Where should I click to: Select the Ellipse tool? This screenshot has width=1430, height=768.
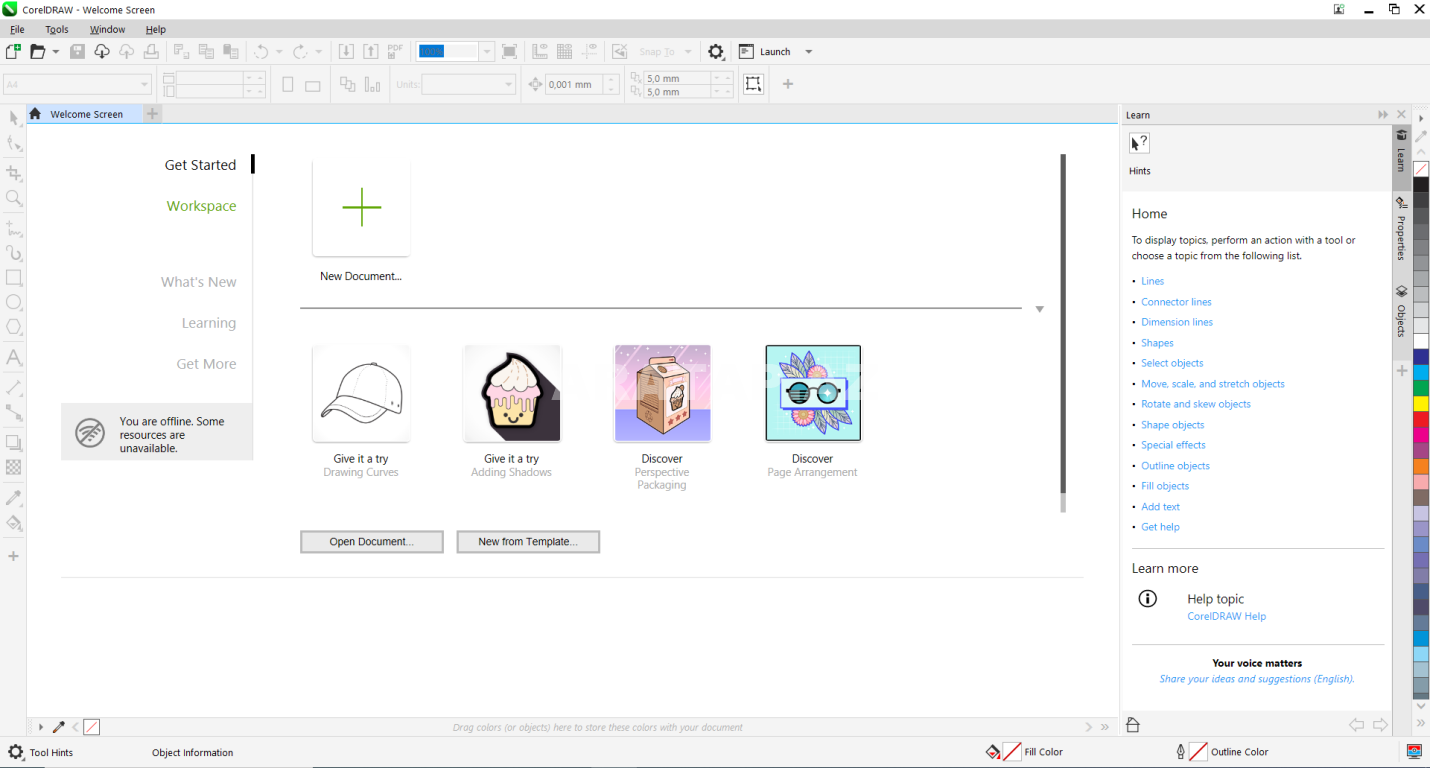pyautogui.click(x=14, y=302)
